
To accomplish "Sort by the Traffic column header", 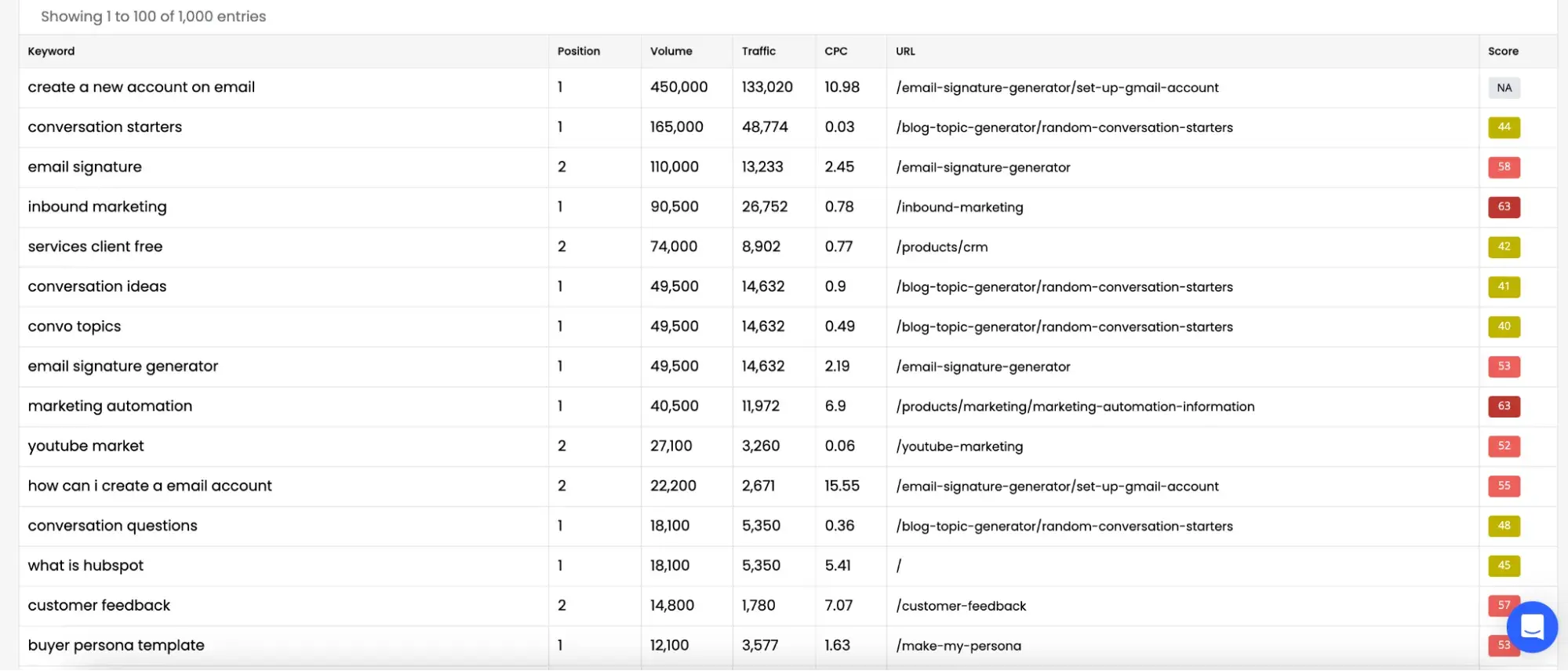I will [x=759, y=51].
